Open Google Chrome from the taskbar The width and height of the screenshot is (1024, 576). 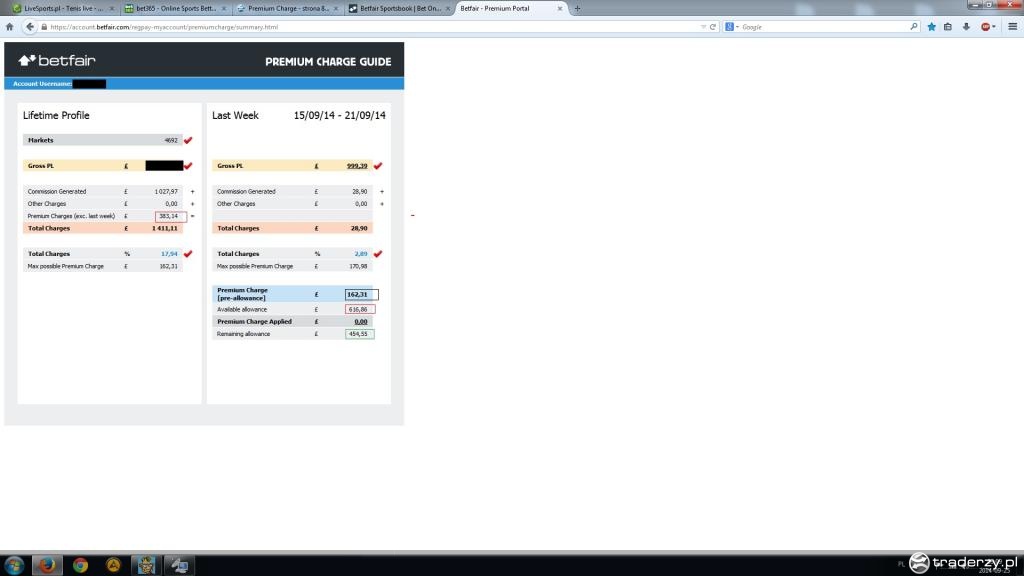80,565
